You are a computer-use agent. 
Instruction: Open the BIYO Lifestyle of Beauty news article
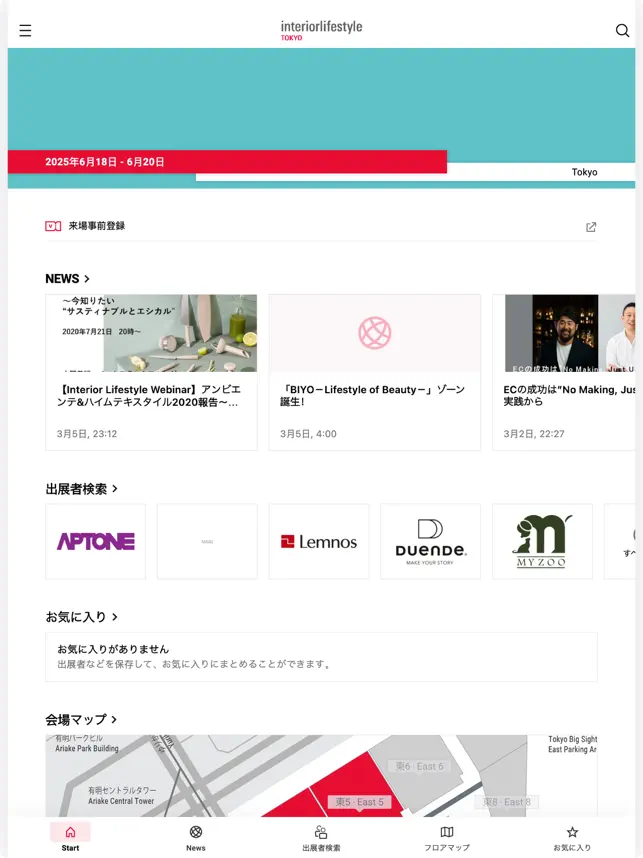374,373
